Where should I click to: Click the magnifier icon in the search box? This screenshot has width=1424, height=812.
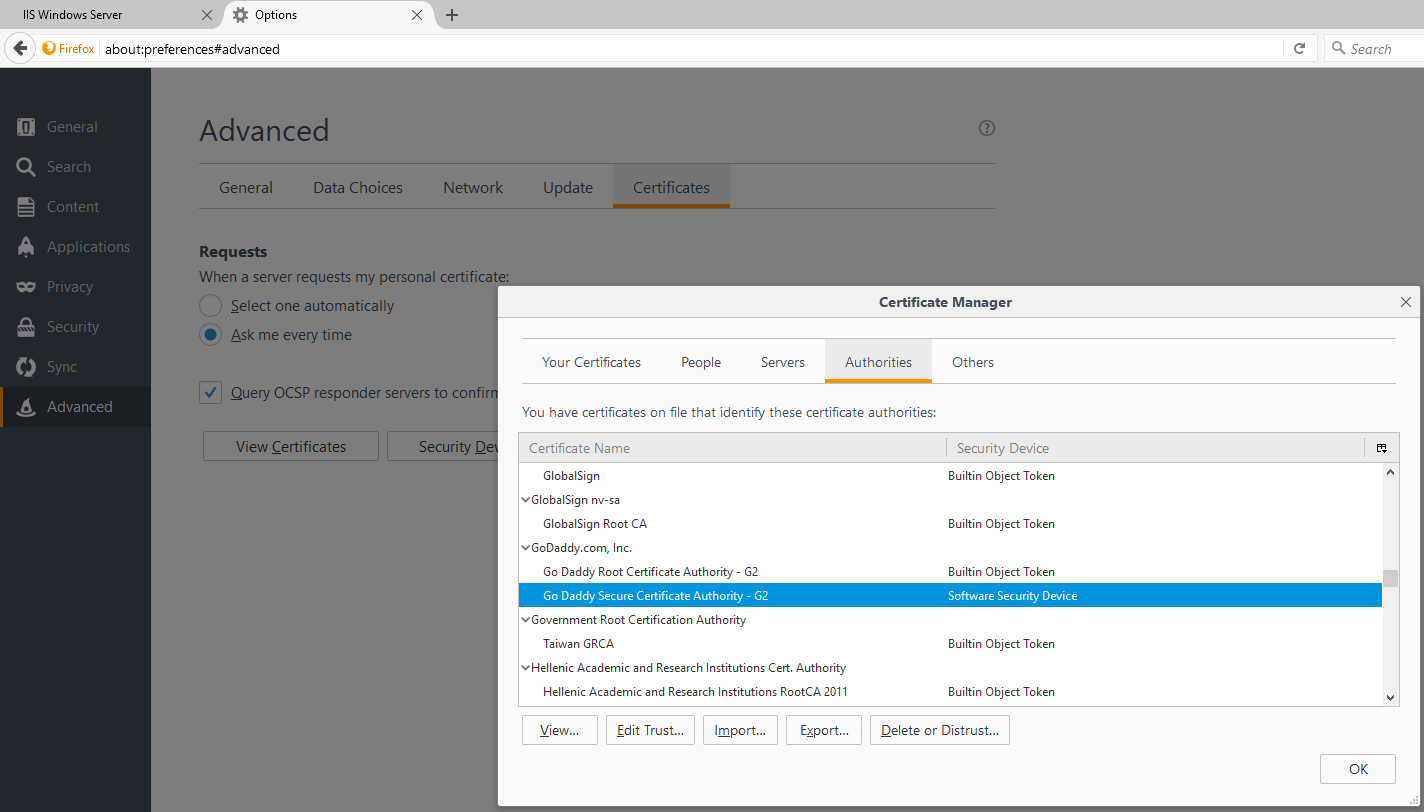[x=1338, y=48]
